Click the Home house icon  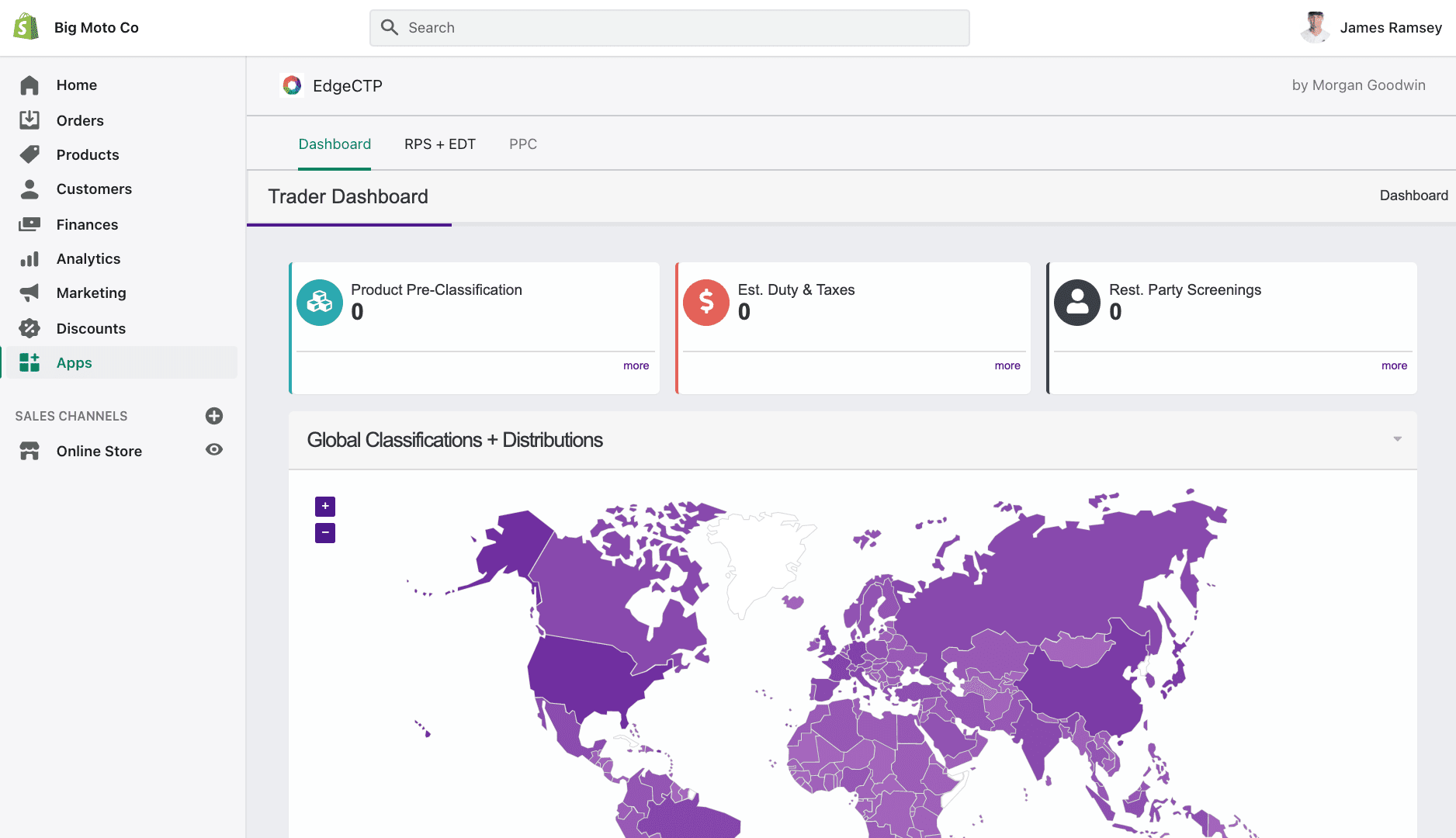[x=29, y=85]
